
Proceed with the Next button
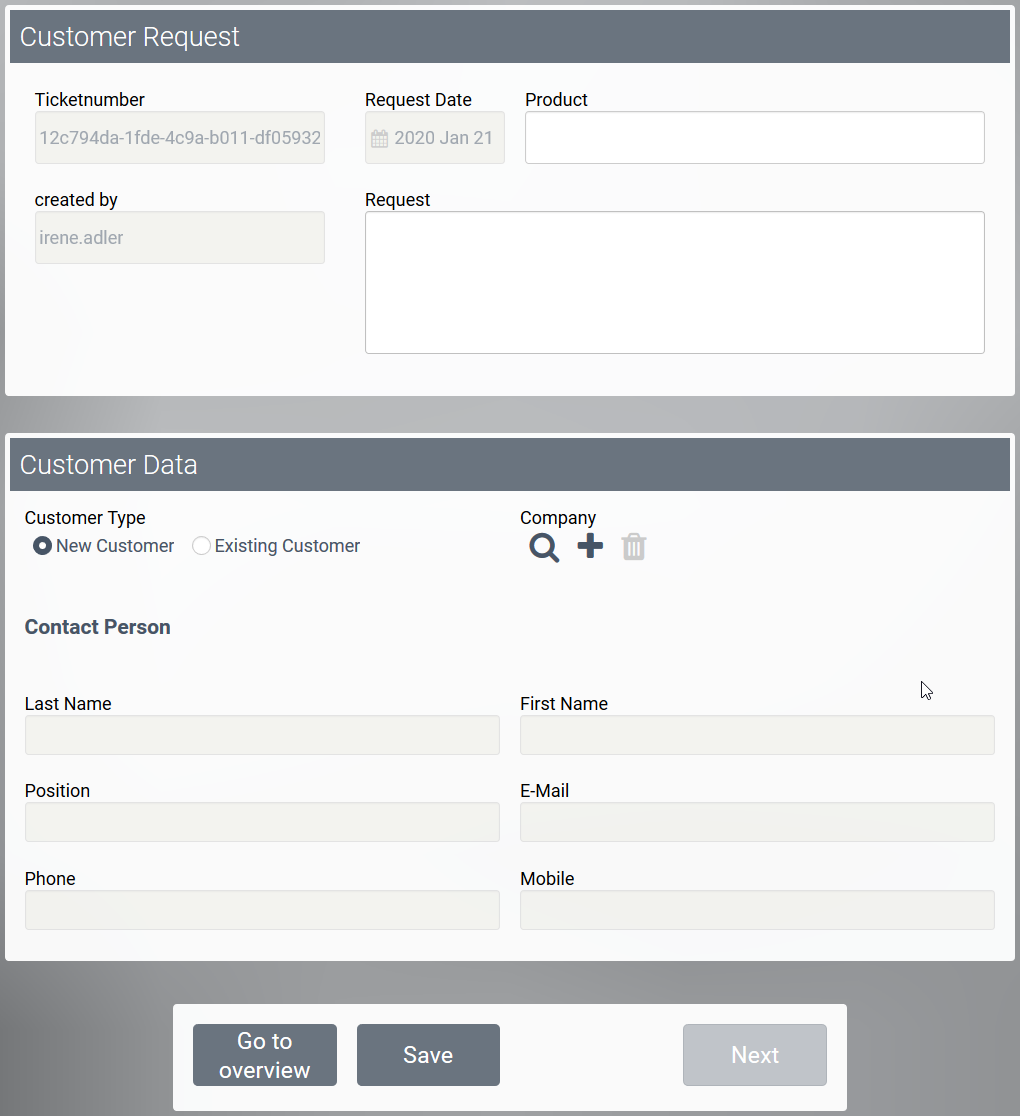pyautogui.click(x=755, y=1055)
